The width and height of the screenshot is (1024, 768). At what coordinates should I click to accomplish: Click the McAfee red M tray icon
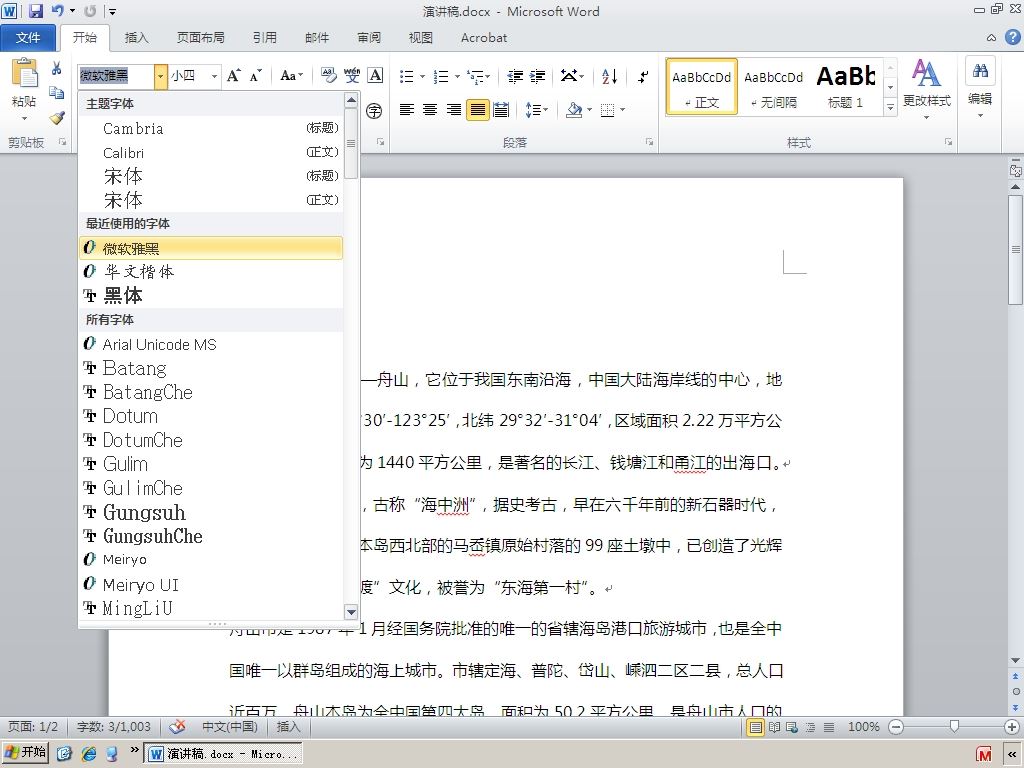(x=984, y=754)
